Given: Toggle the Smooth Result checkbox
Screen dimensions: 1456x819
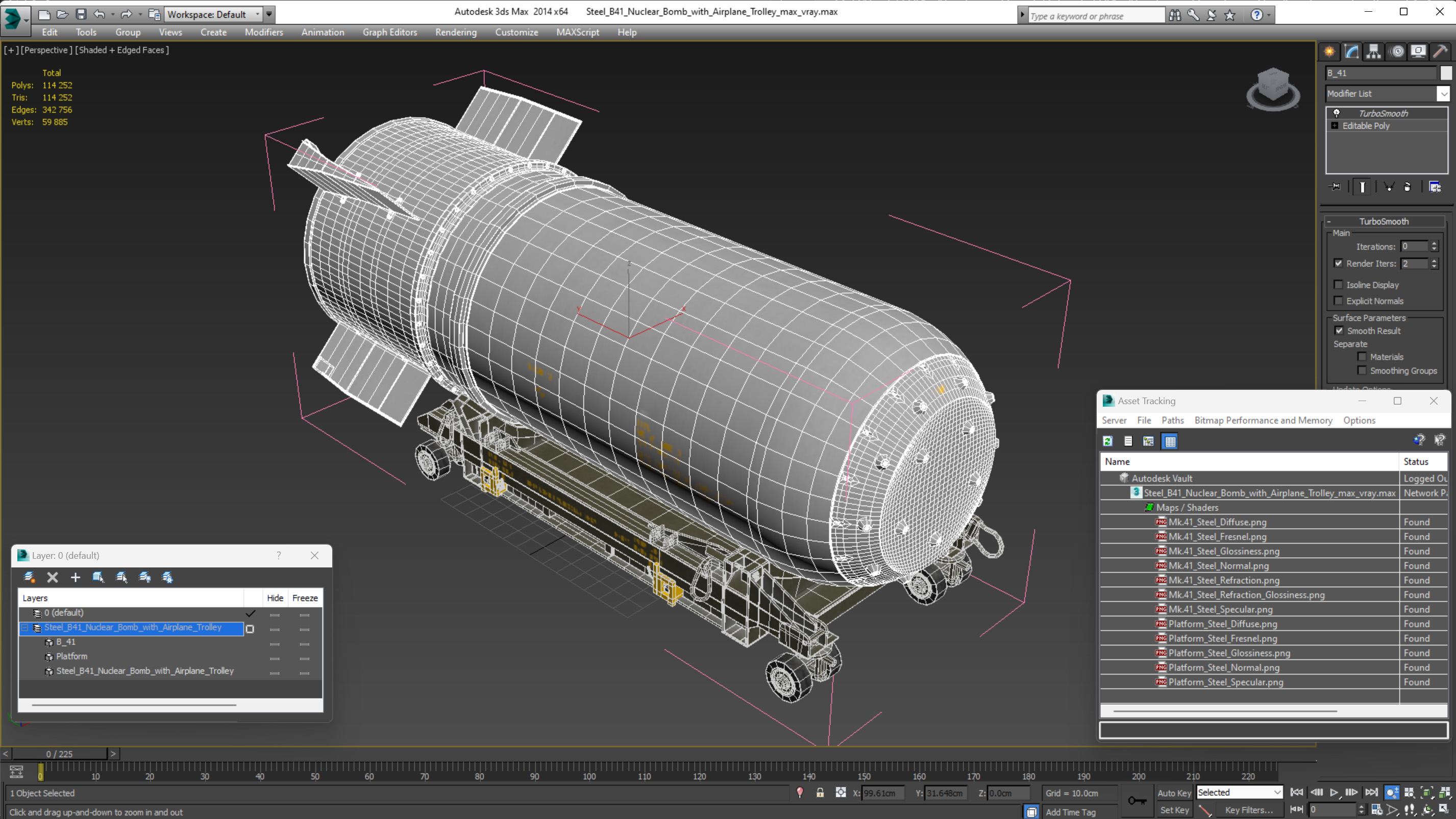Looking at the screenshot, I should (x=1339, y=331).
